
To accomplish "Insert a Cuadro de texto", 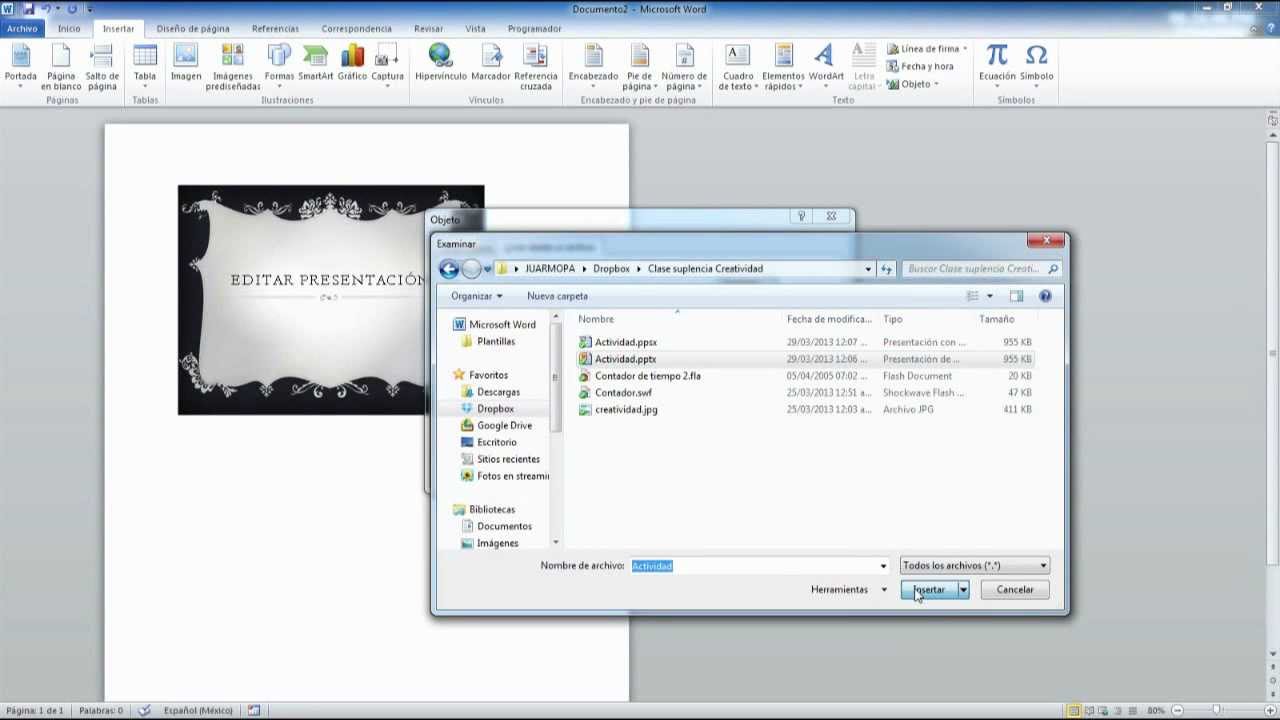I will tap(738, 66).
